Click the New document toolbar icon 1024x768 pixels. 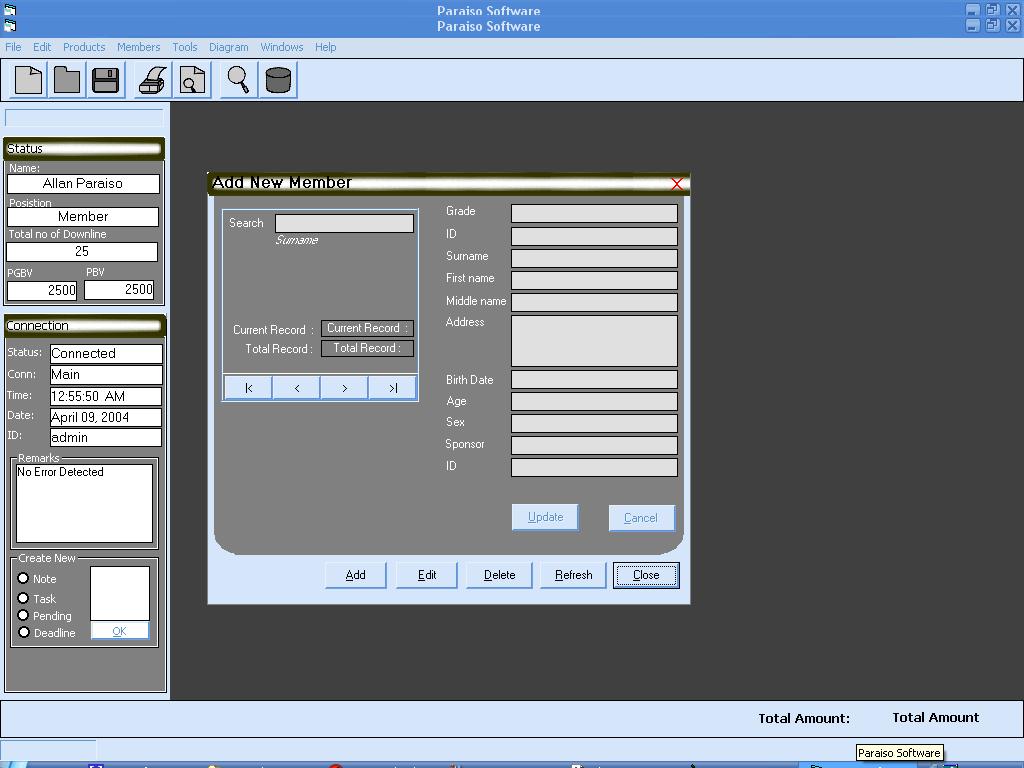29,80
